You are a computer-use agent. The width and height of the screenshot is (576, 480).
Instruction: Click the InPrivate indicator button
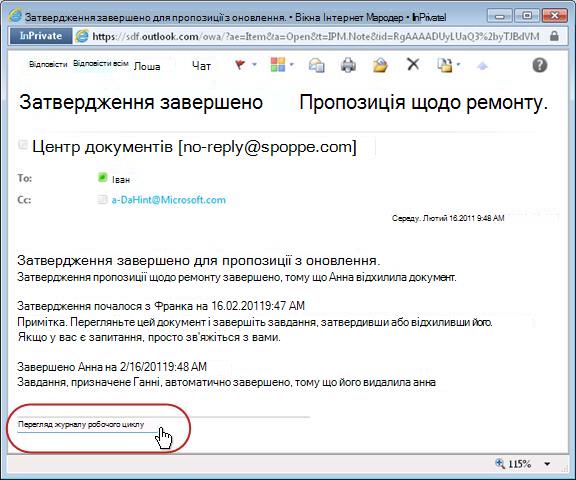[41, 36]
